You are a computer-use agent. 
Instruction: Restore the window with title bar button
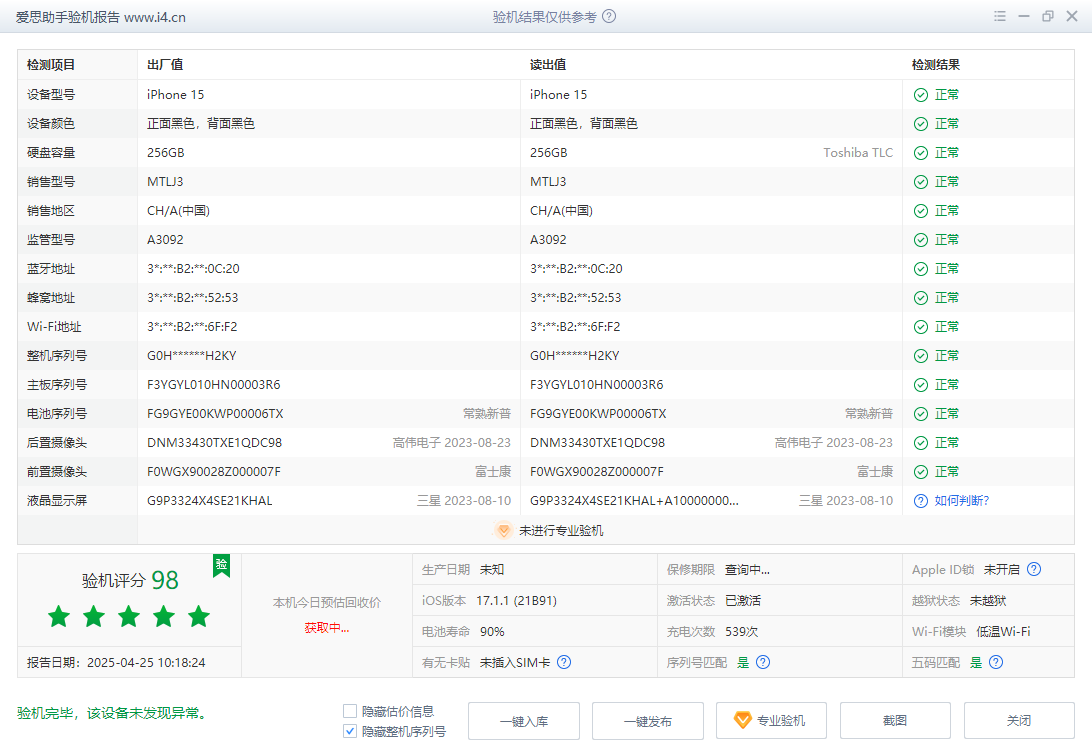coord(1047,16)
